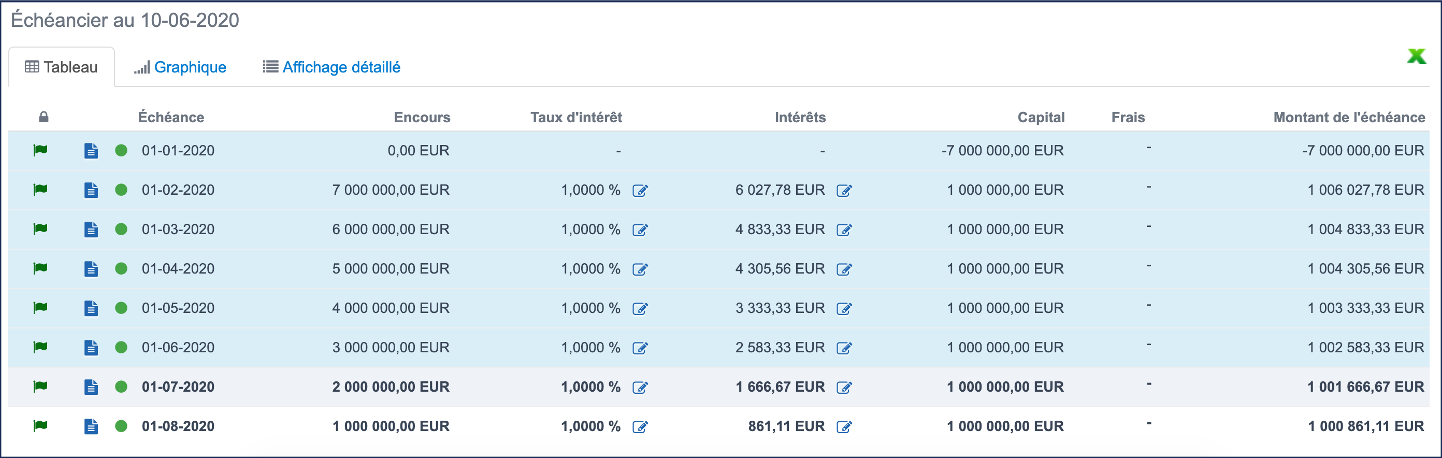This screenshot has height=458, width=1442.
Task: Click green status dot for 01-02-2020
Action: click(x=121, y=190)
